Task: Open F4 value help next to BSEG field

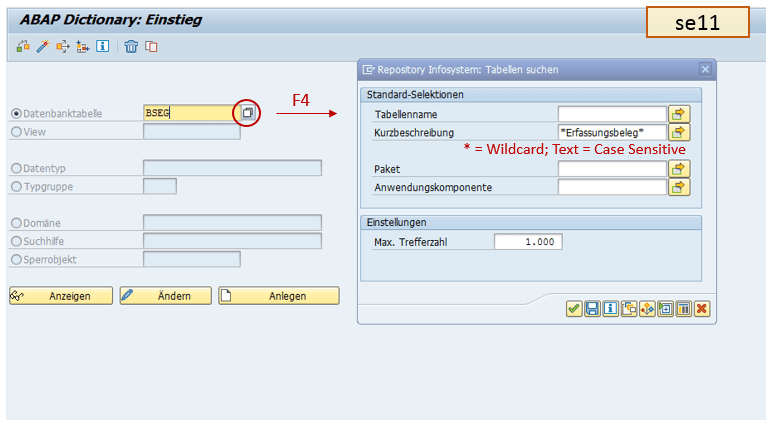Action: [247, 113]
